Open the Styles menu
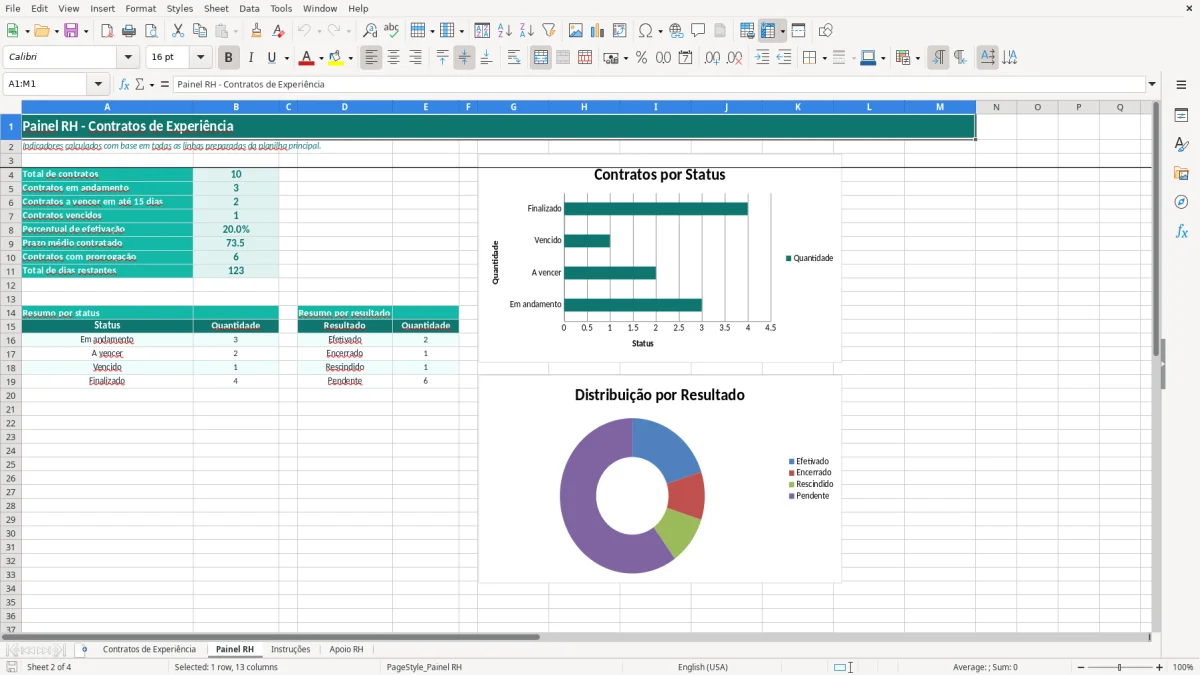 [x=180, y=8]
